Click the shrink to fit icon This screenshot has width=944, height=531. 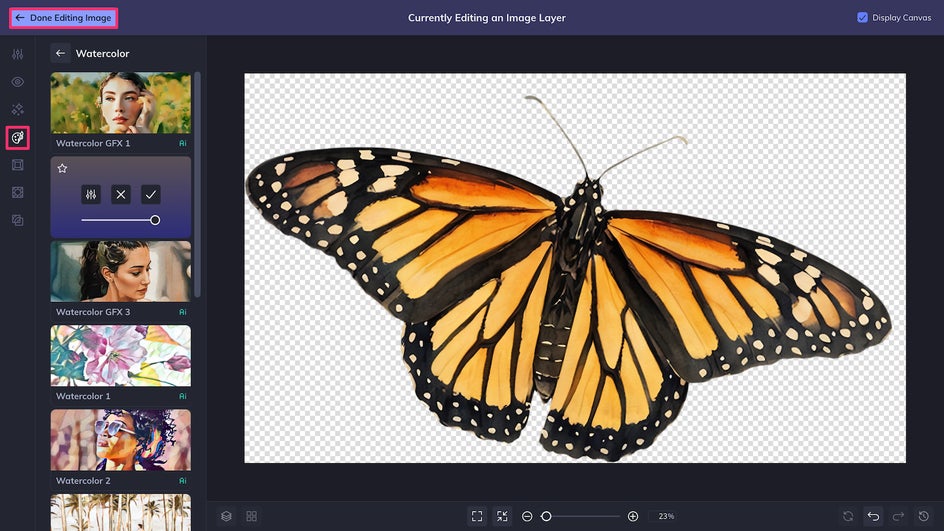coord(502,517)
